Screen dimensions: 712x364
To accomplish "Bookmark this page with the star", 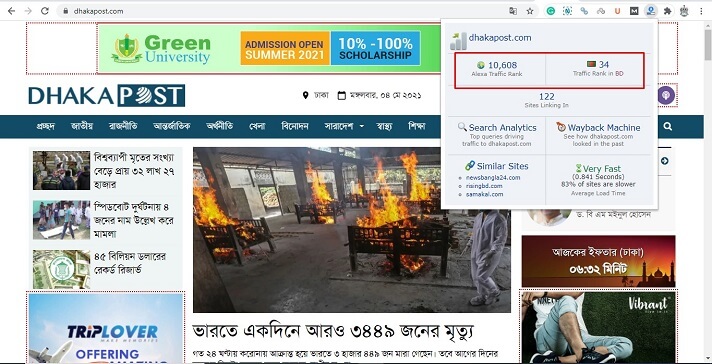I will 530,11.
